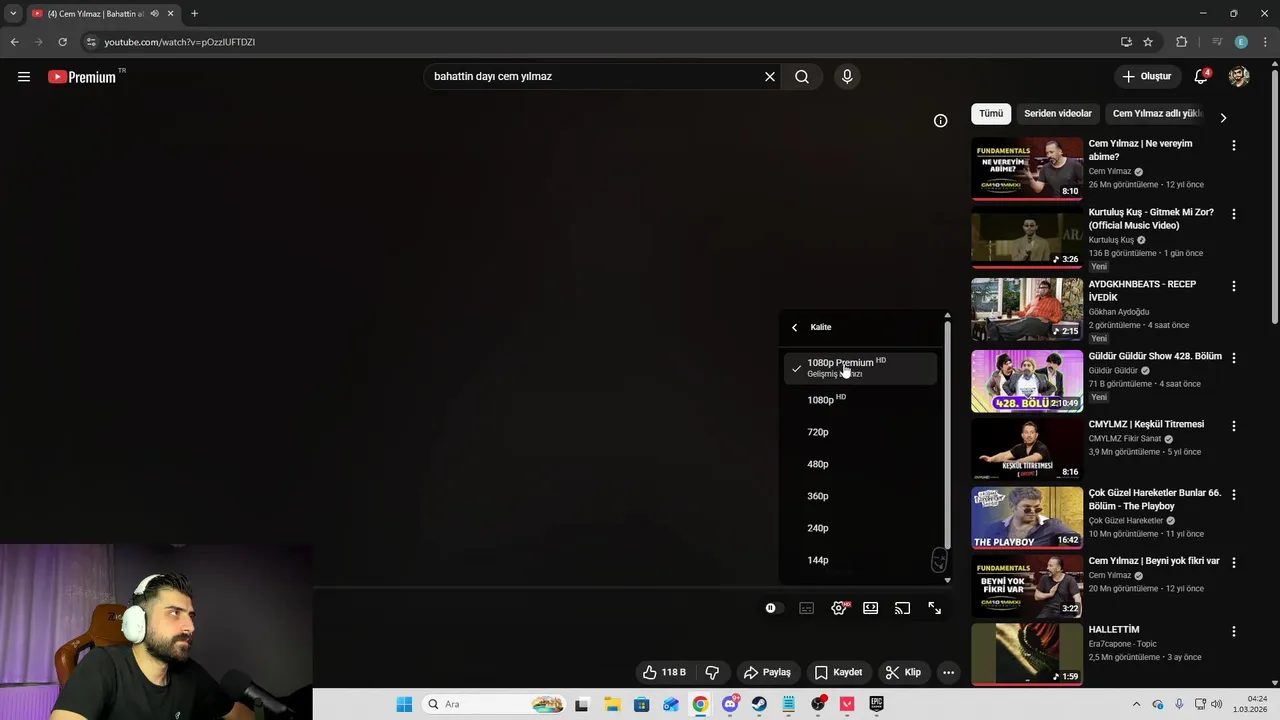This screenshot has width=1280, height=720.
Task: Open Ne vereyim abime thumbnail
Action: point(1027,168)
